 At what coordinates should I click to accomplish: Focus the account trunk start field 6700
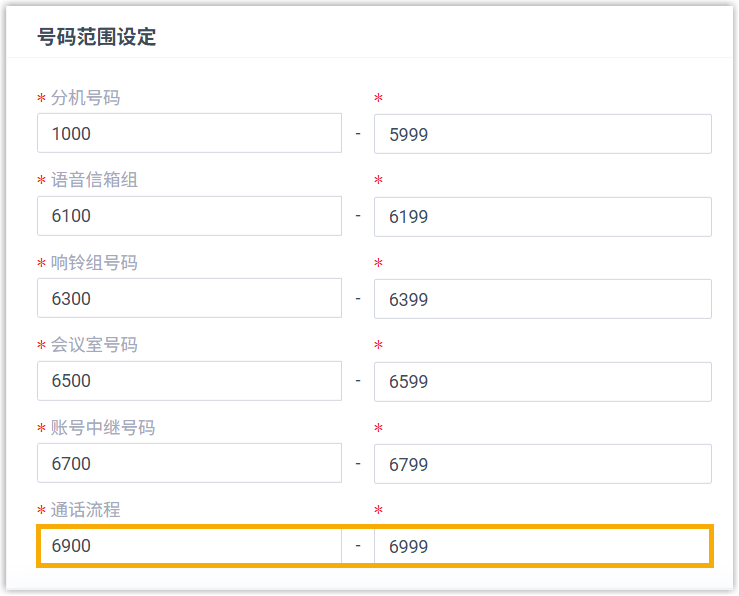coord(189,464)
